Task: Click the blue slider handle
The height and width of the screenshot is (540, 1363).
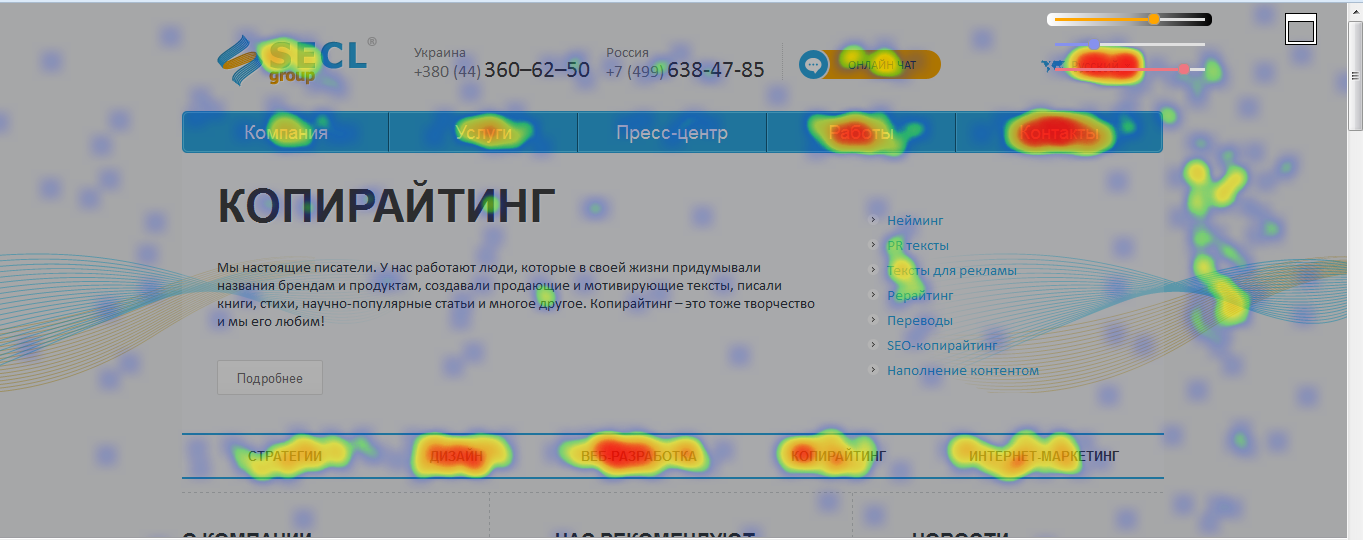Action: point(1094,44)
